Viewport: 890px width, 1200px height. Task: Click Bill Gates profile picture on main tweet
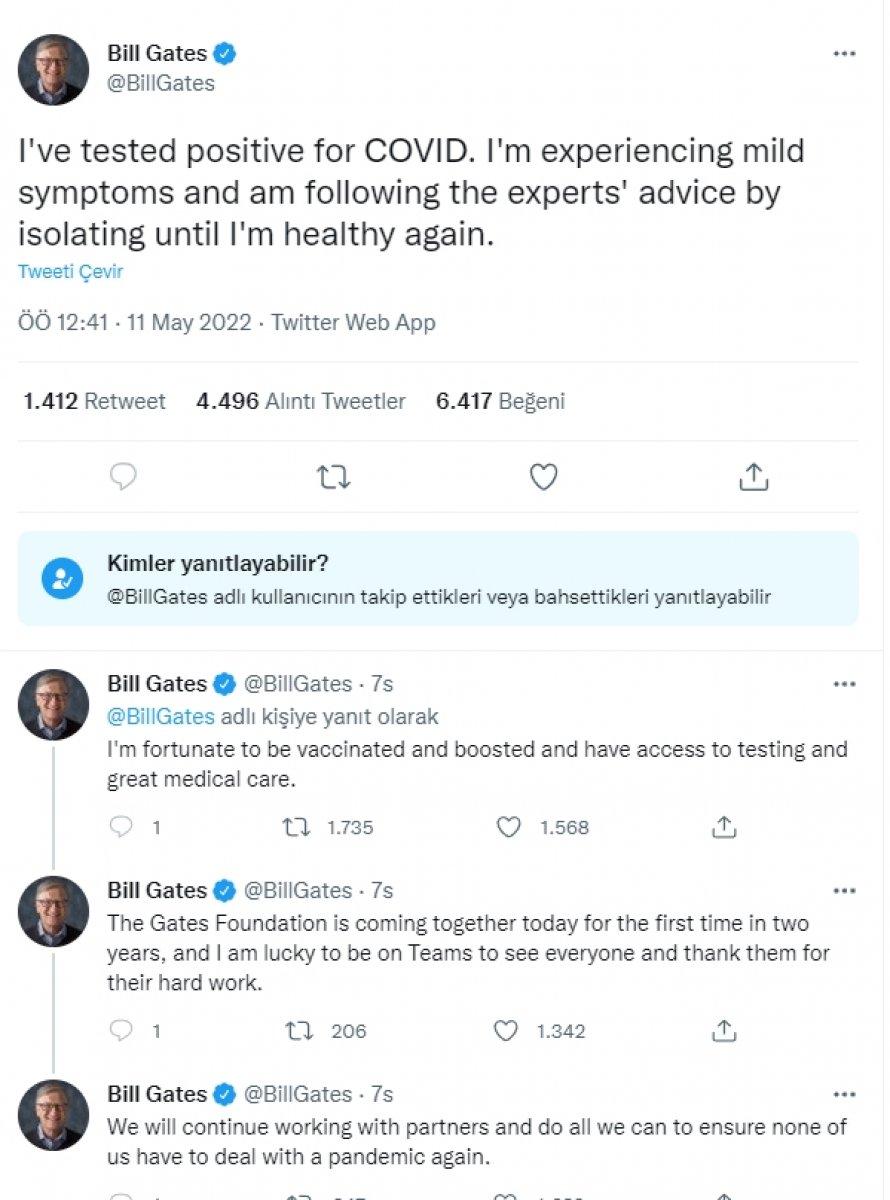click(x=53, y=70)
